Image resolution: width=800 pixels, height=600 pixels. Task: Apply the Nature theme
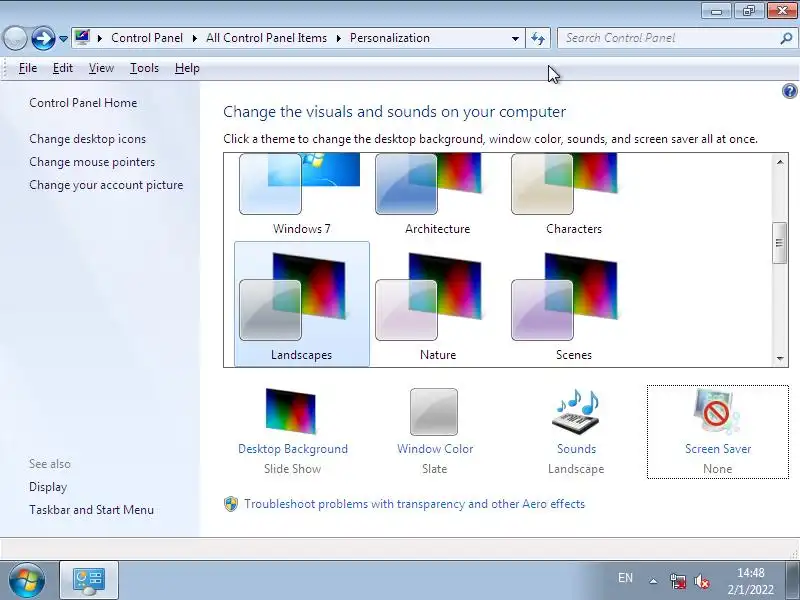coord(437,304)
